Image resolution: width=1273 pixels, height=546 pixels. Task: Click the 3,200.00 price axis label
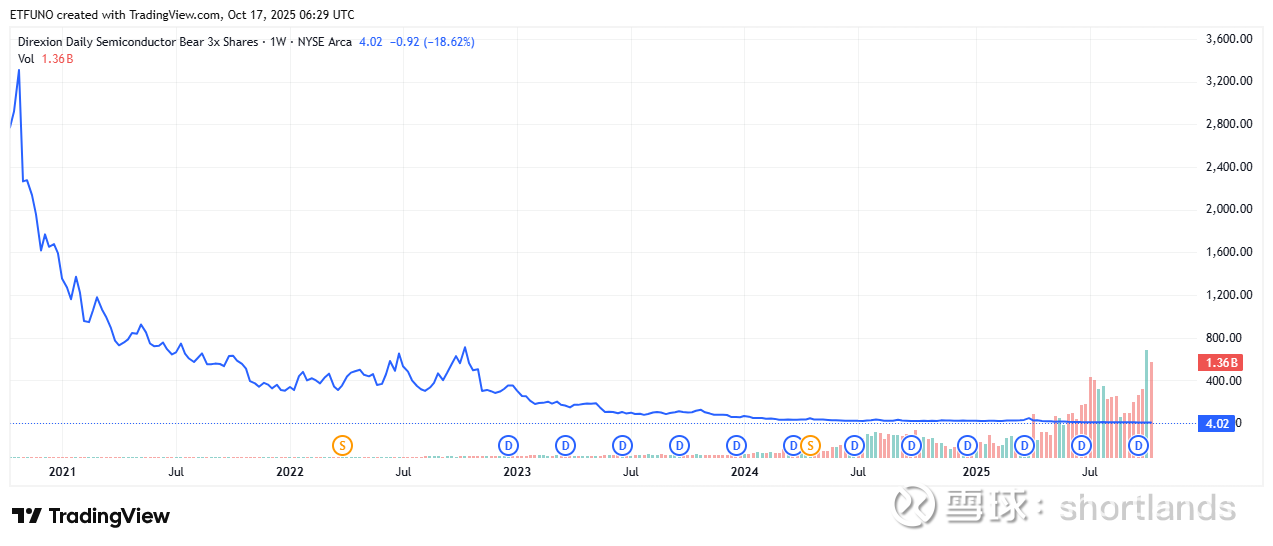pyautogui.click(x=1229, y=81)
